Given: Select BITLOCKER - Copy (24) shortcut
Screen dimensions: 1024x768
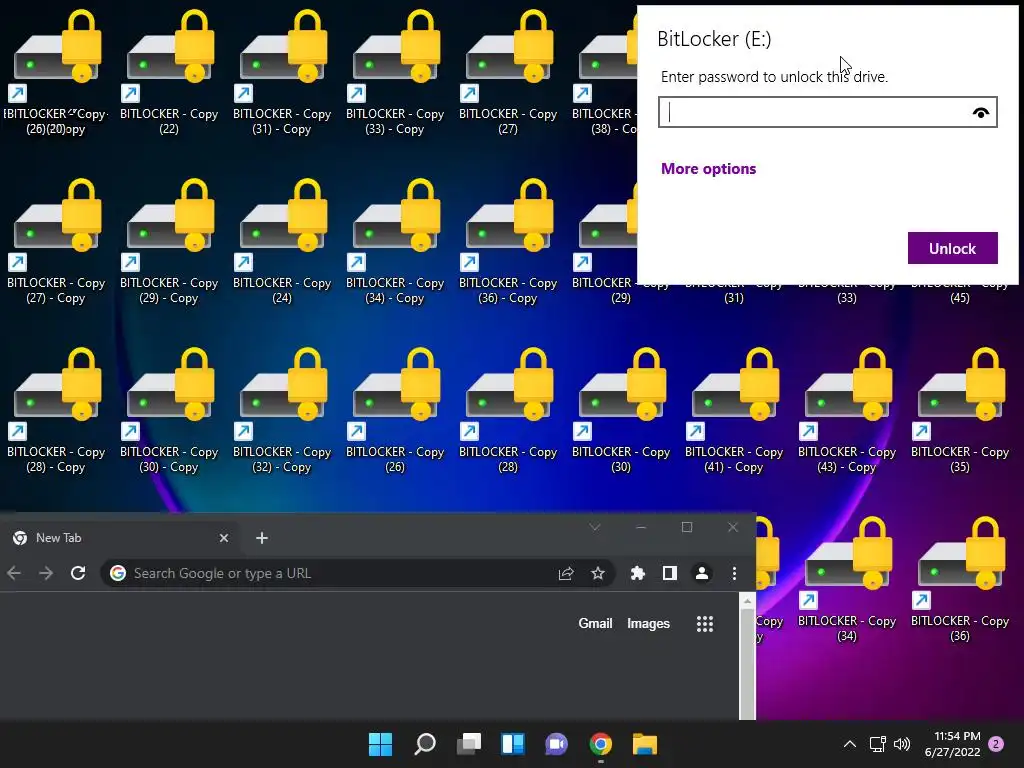Looking at the screenshot, I should pos(282,241).
